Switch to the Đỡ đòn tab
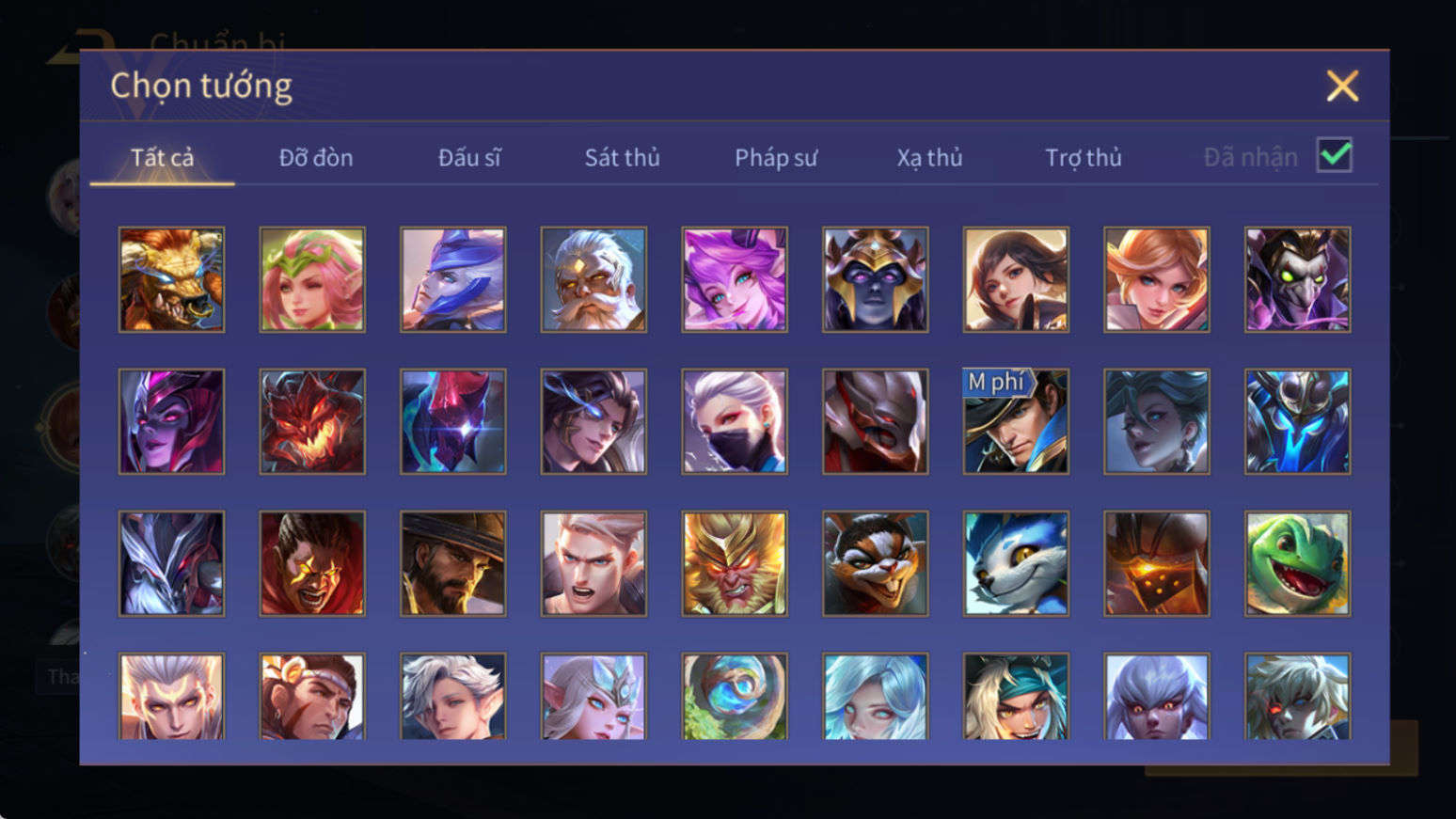The image size is (1456, 819). tap(316, 157)
